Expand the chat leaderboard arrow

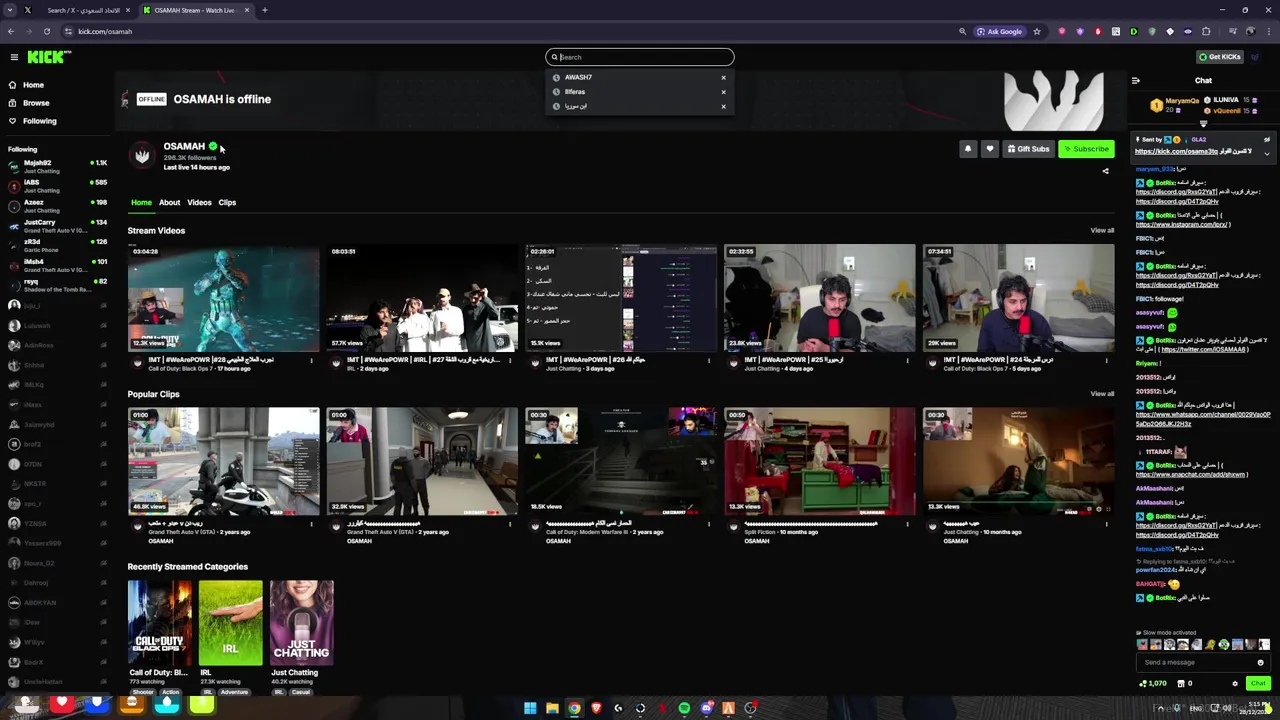1203,124
